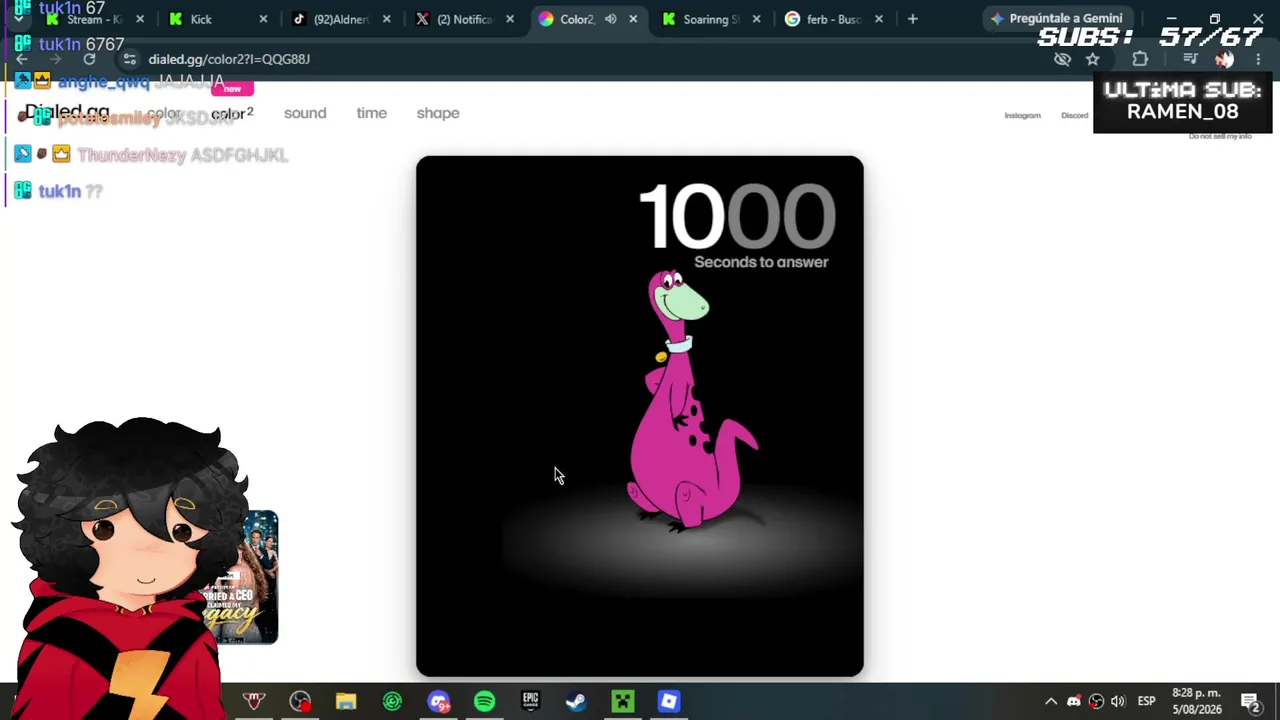
Task: Select the shape game mode
Action: point(438,113)
